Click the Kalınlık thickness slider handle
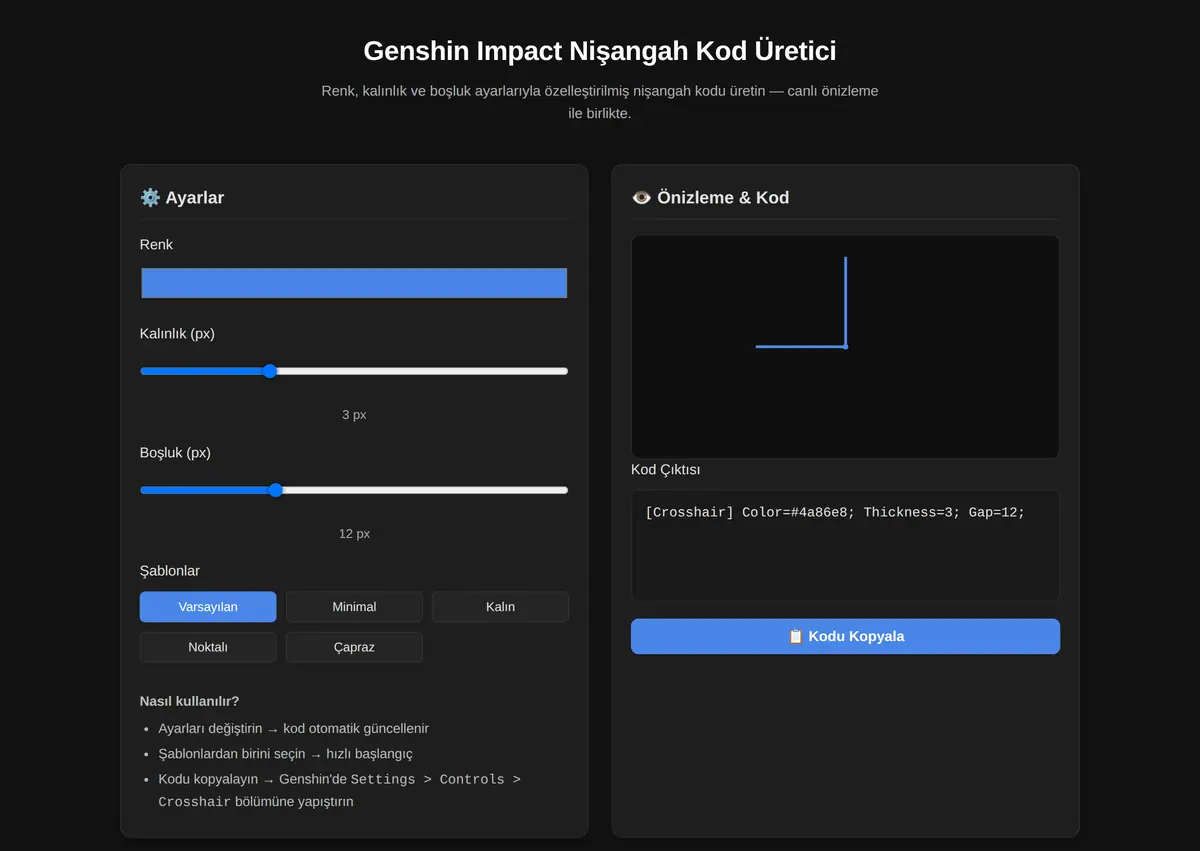 269,371
